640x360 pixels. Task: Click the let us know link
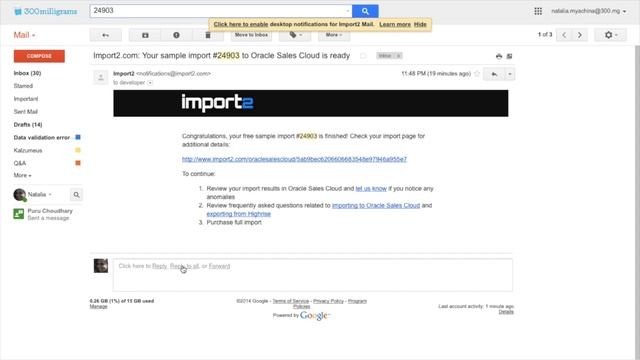pos(371,189)
